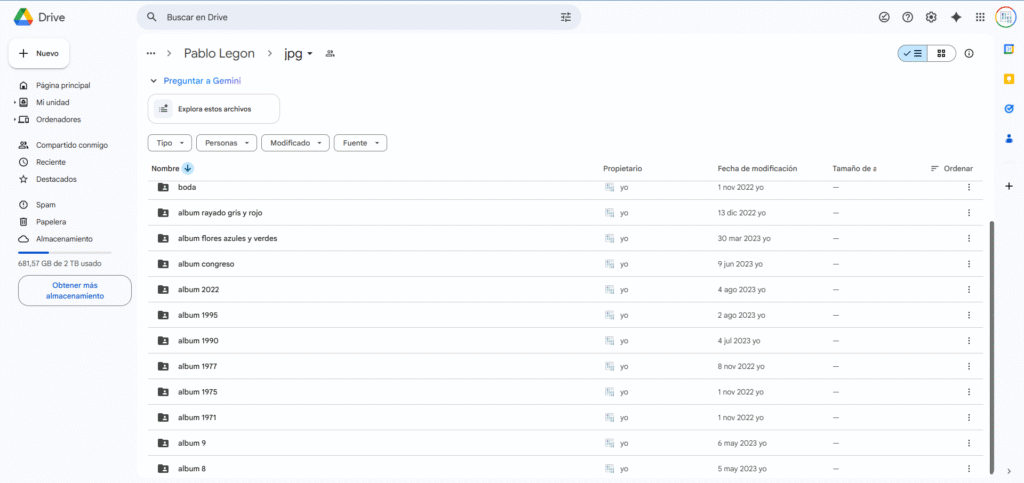Select the album 1995 folder row
Image resolution: width=1024 pixels, height=483 pixels.
566,315
